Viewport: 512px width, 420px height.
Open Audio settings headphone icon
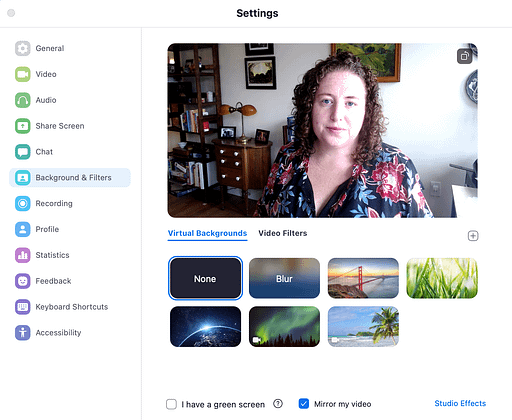pyautogui.click(x=23, y=100)
